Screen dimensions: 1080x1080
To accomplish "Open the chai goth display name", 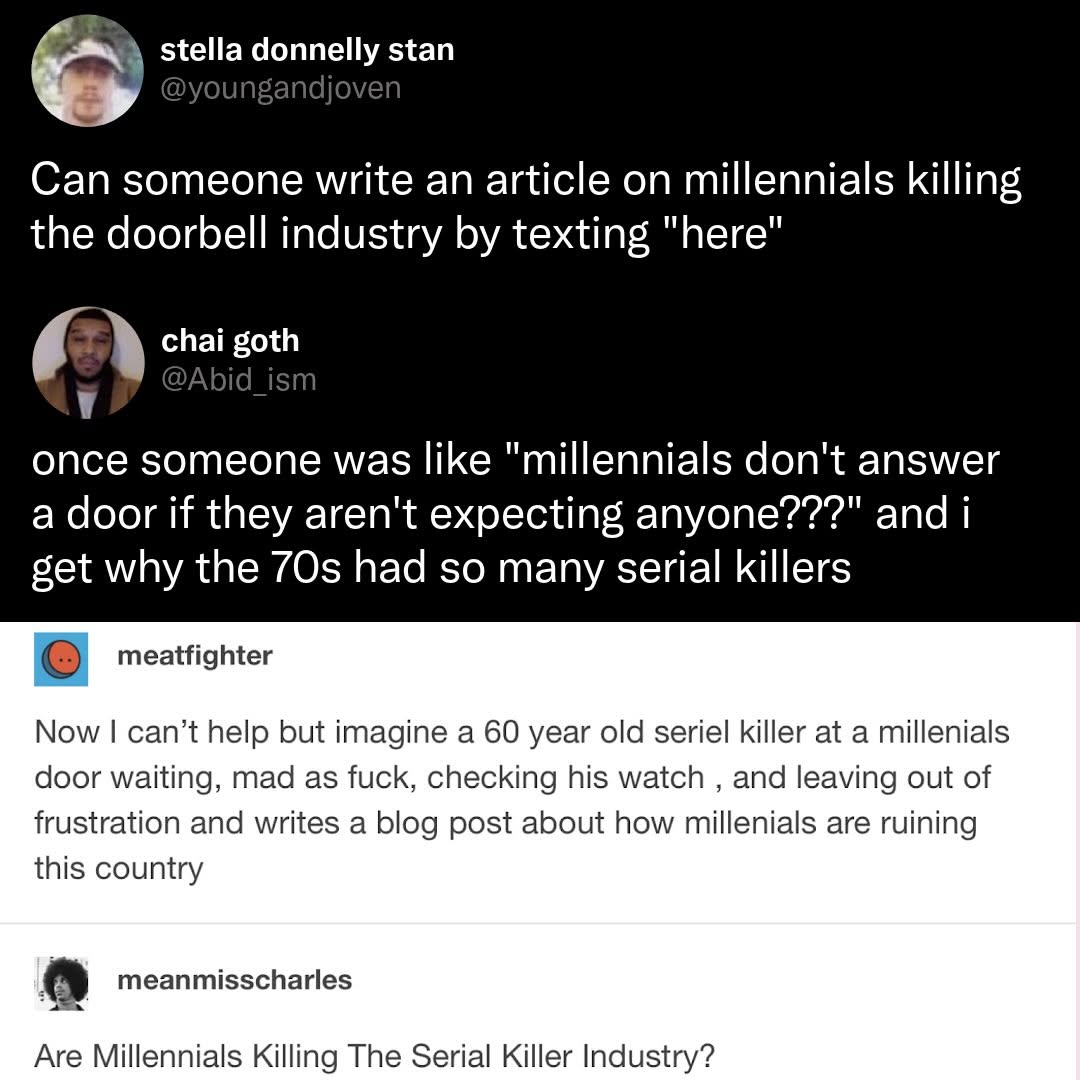I will 230,340.
